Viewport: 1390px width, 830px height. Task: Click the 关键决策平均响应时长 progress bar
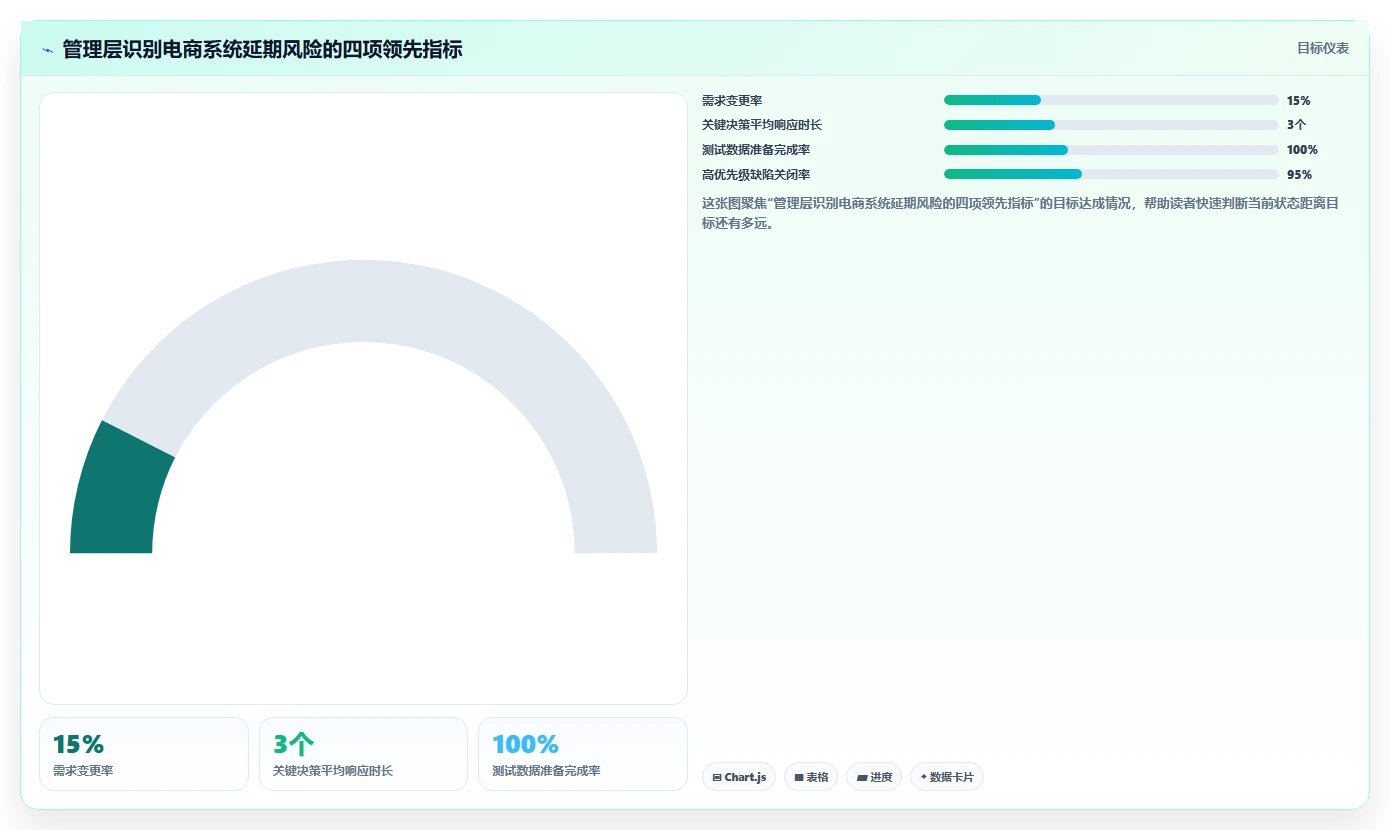[1111, 125]
